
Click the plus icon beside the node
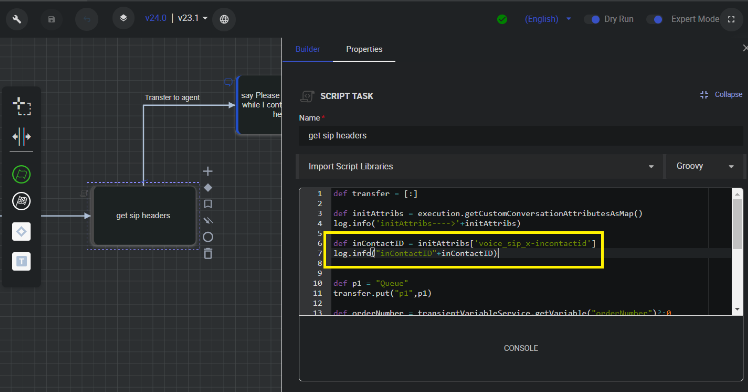208,171
